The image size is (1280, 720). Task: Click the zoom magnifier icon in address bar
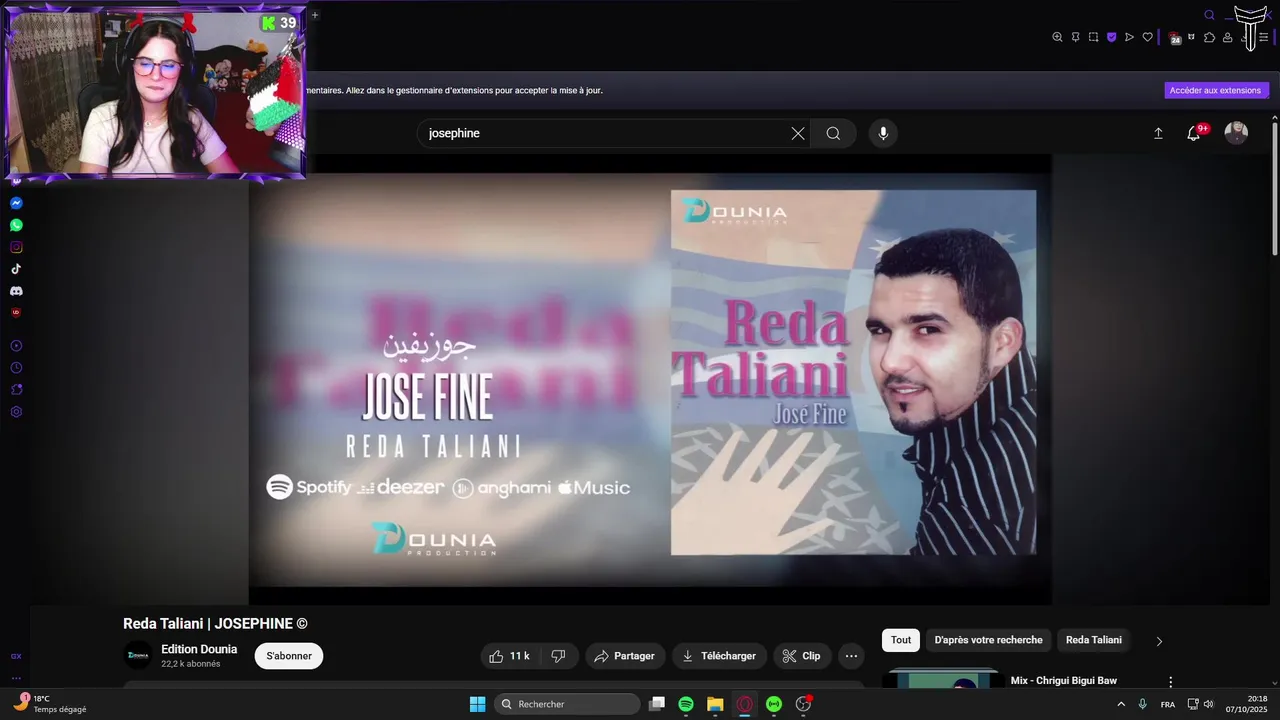[1057, 37]
